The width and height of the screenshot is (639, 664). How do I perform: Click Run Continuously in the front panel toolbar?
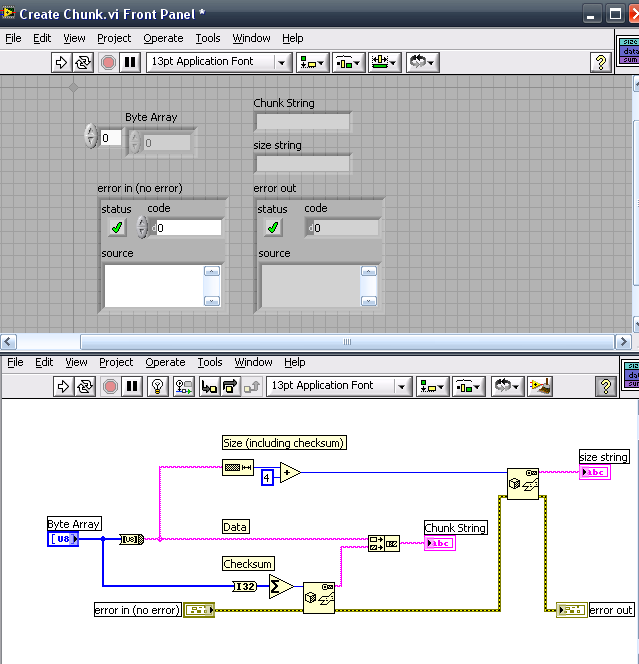[x=84, y=62]
